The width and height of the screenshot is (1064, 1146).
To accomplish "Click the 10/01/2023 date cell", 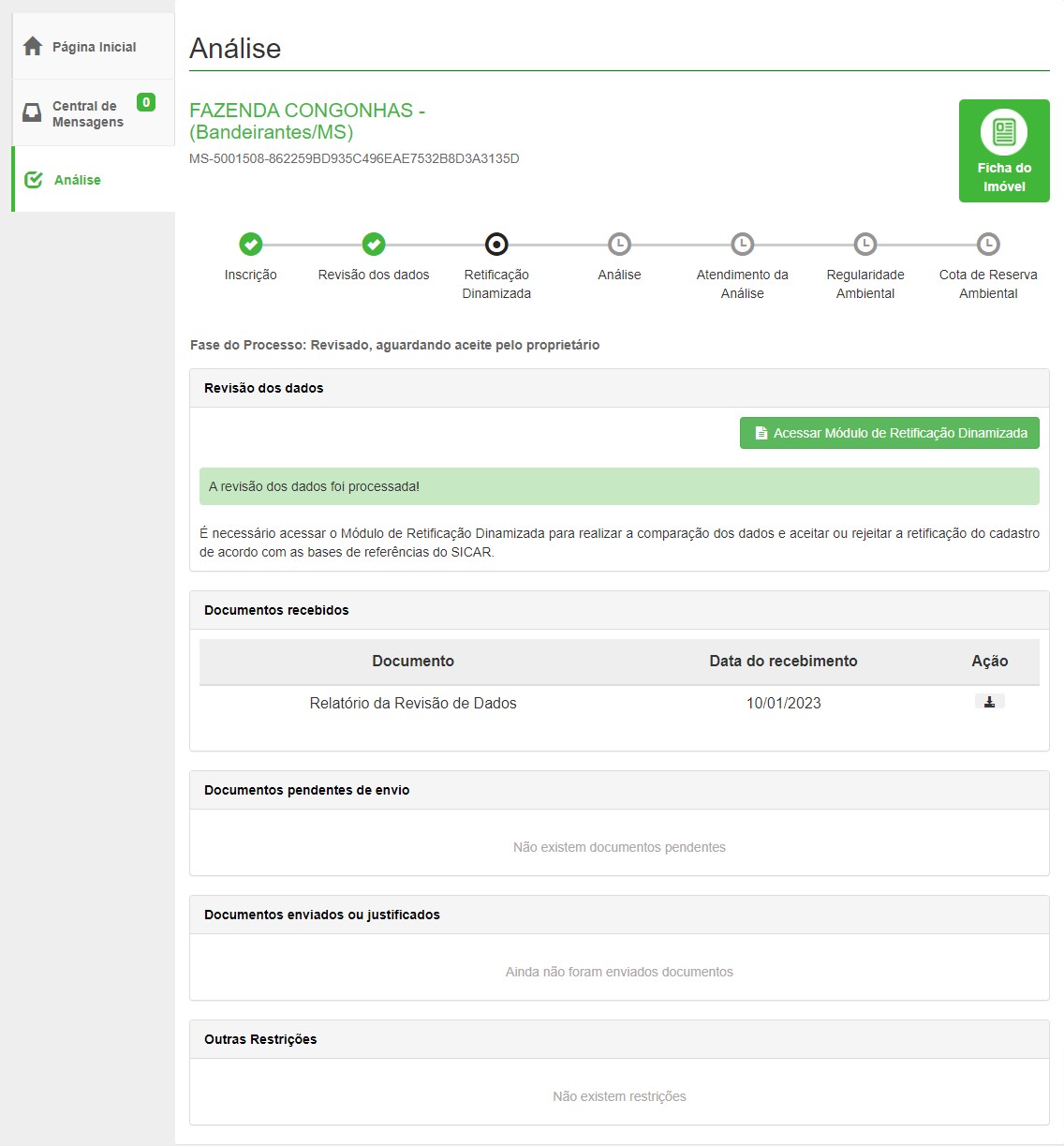I will 783,703.
